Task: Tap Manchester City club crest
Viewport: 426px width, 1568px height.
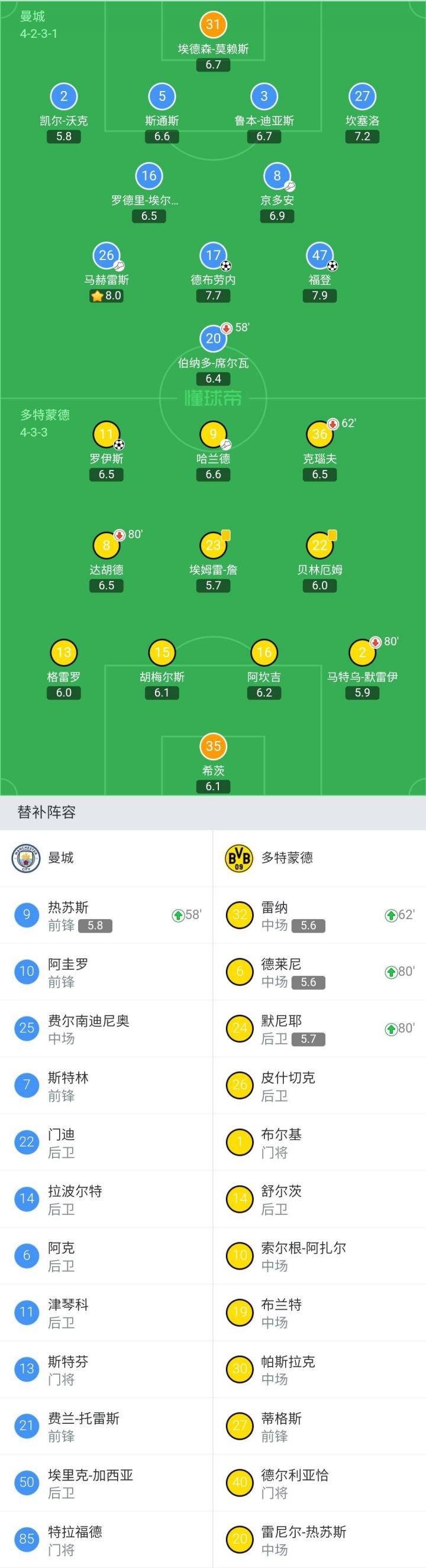Action: point(25,858)
